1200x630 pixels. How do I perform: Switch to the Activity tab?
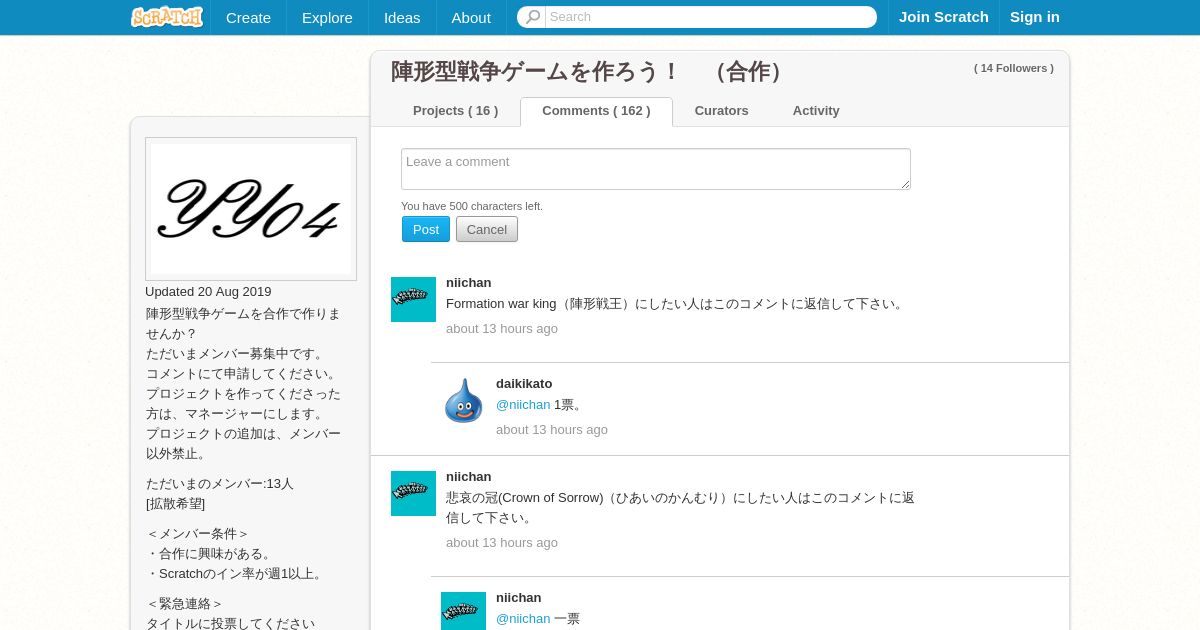[x=816, y=111]
